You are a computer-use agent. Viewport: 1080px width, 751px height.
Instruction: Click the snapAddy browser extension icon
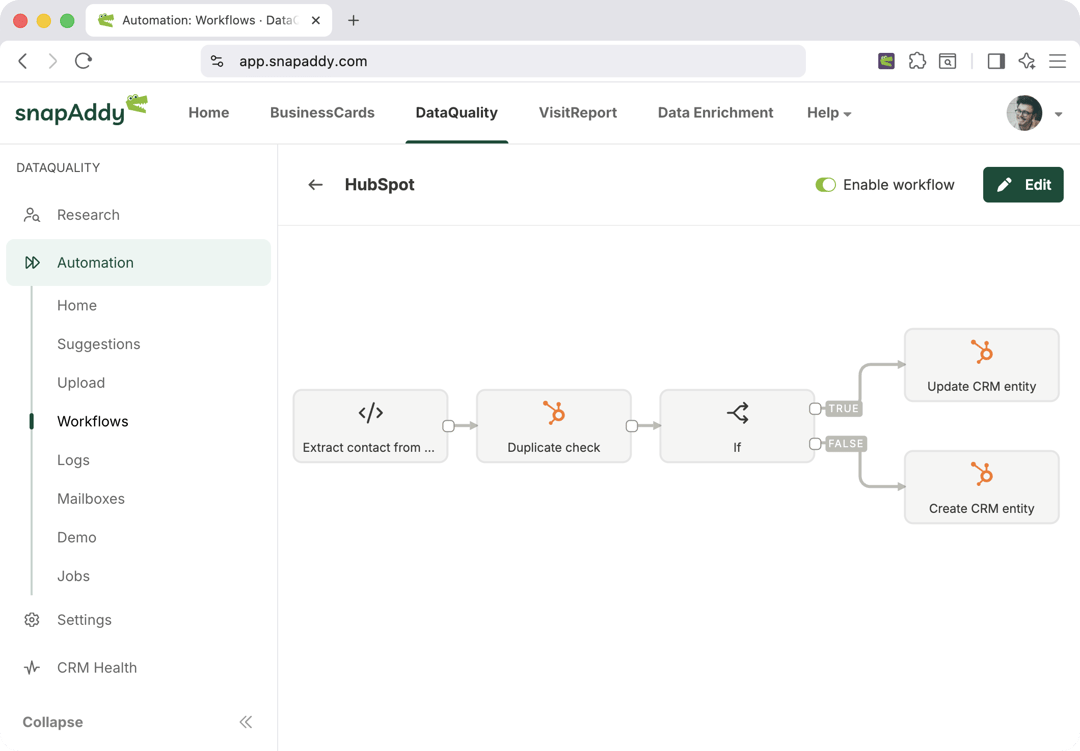coord(886,61)
